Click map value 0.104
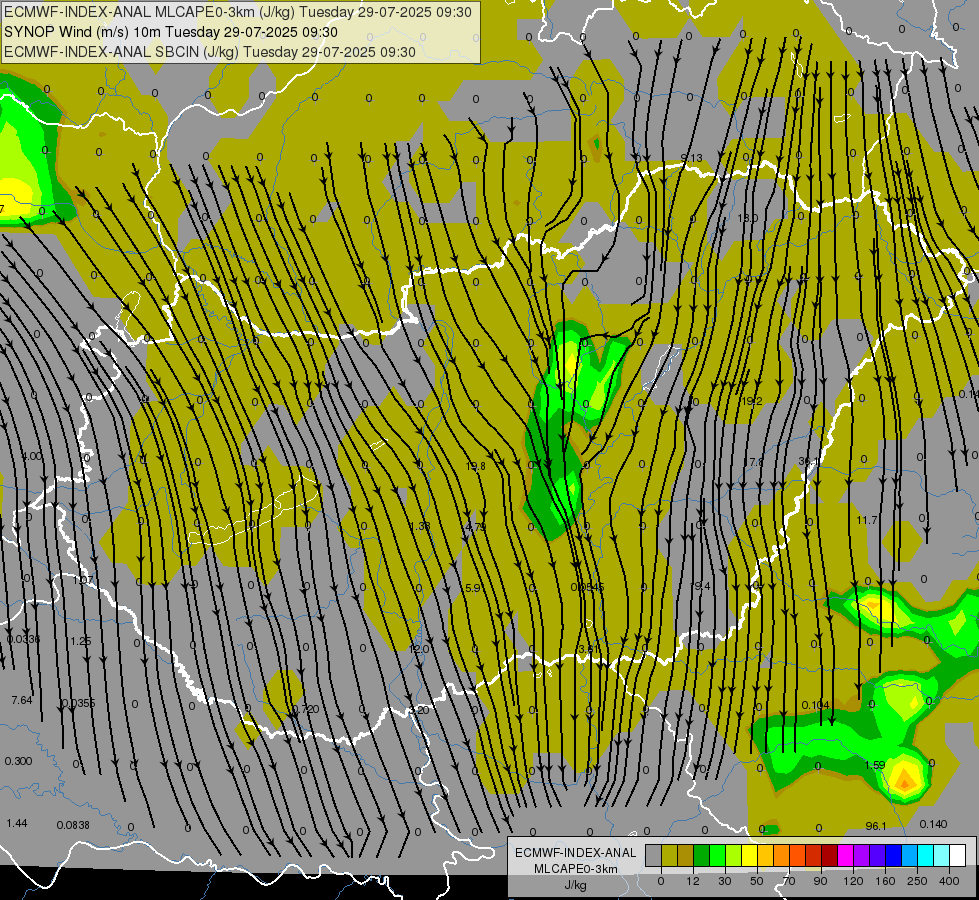The width and height of the screenshot is (979, 900). tap(816, 705)
